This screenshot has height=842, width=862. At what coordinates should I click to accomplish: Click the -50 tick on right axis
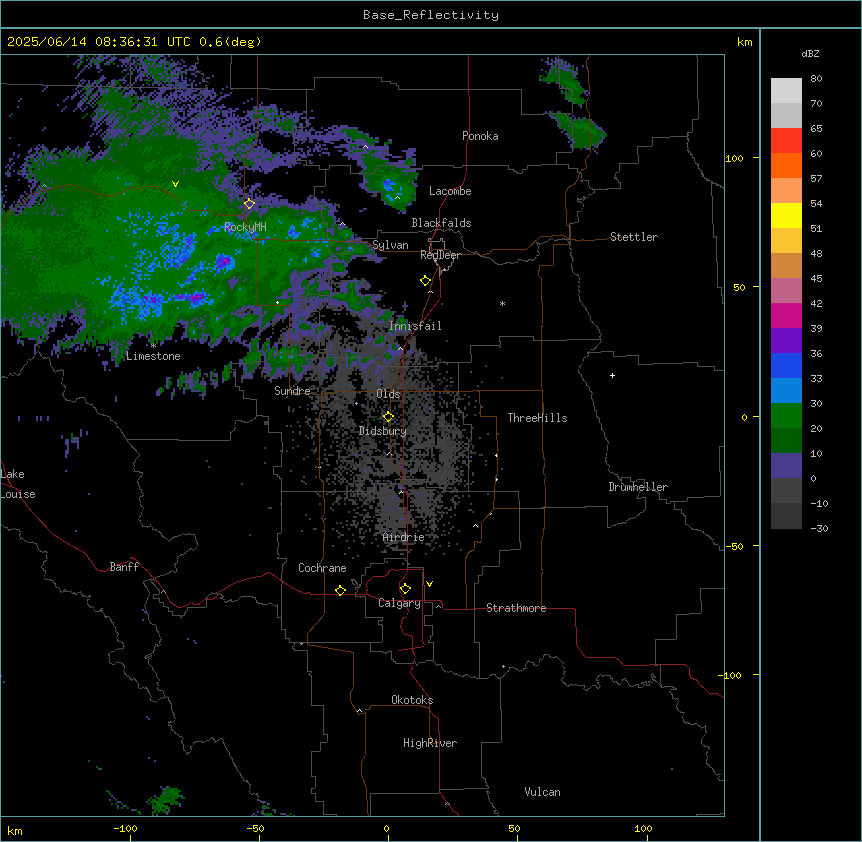pos(734,546)
